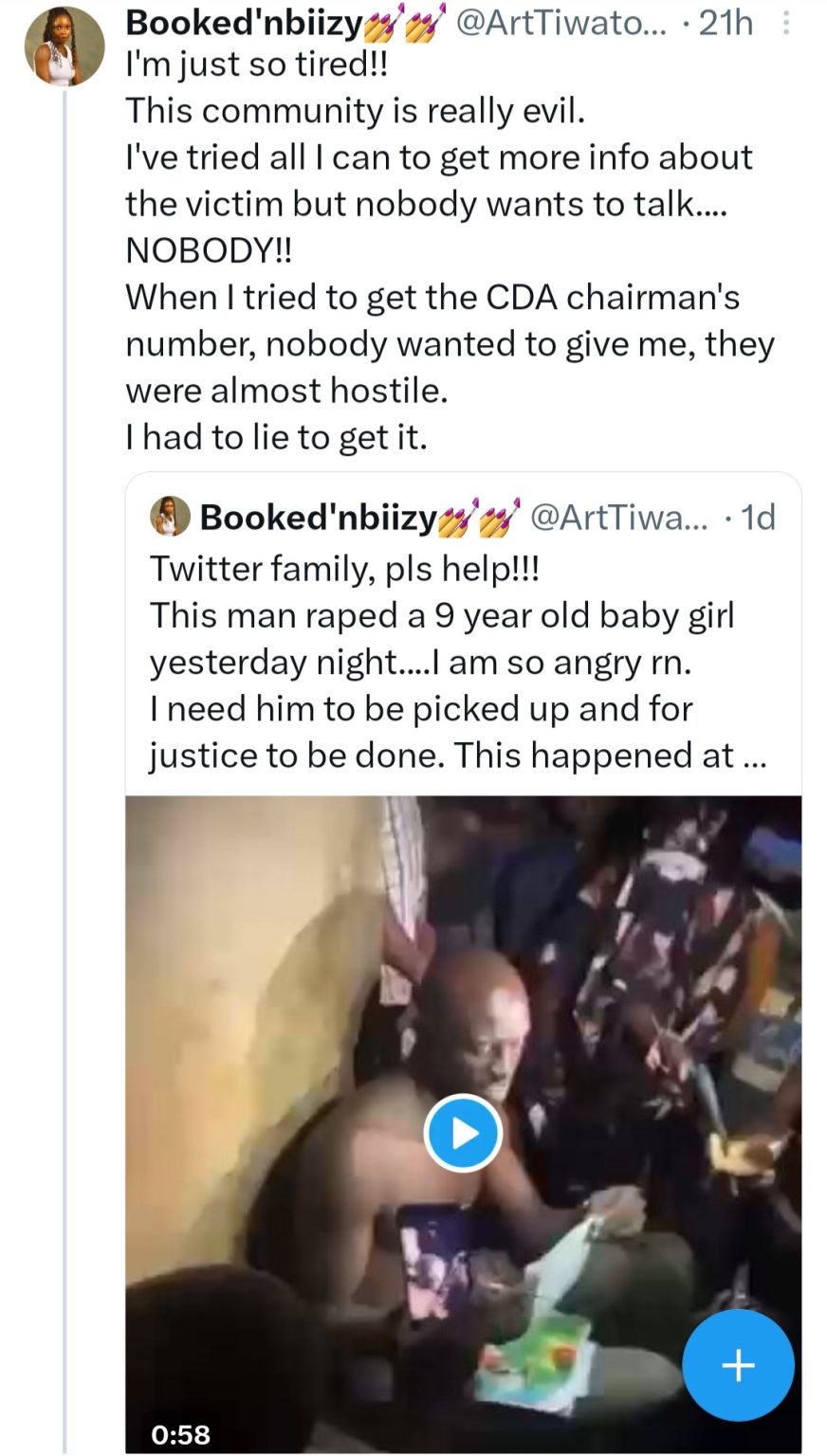Image resolution: width=827 pixels, height=1456 pixels.
Task: Click the 21h timestamp
Action: [x=726, y=23]
